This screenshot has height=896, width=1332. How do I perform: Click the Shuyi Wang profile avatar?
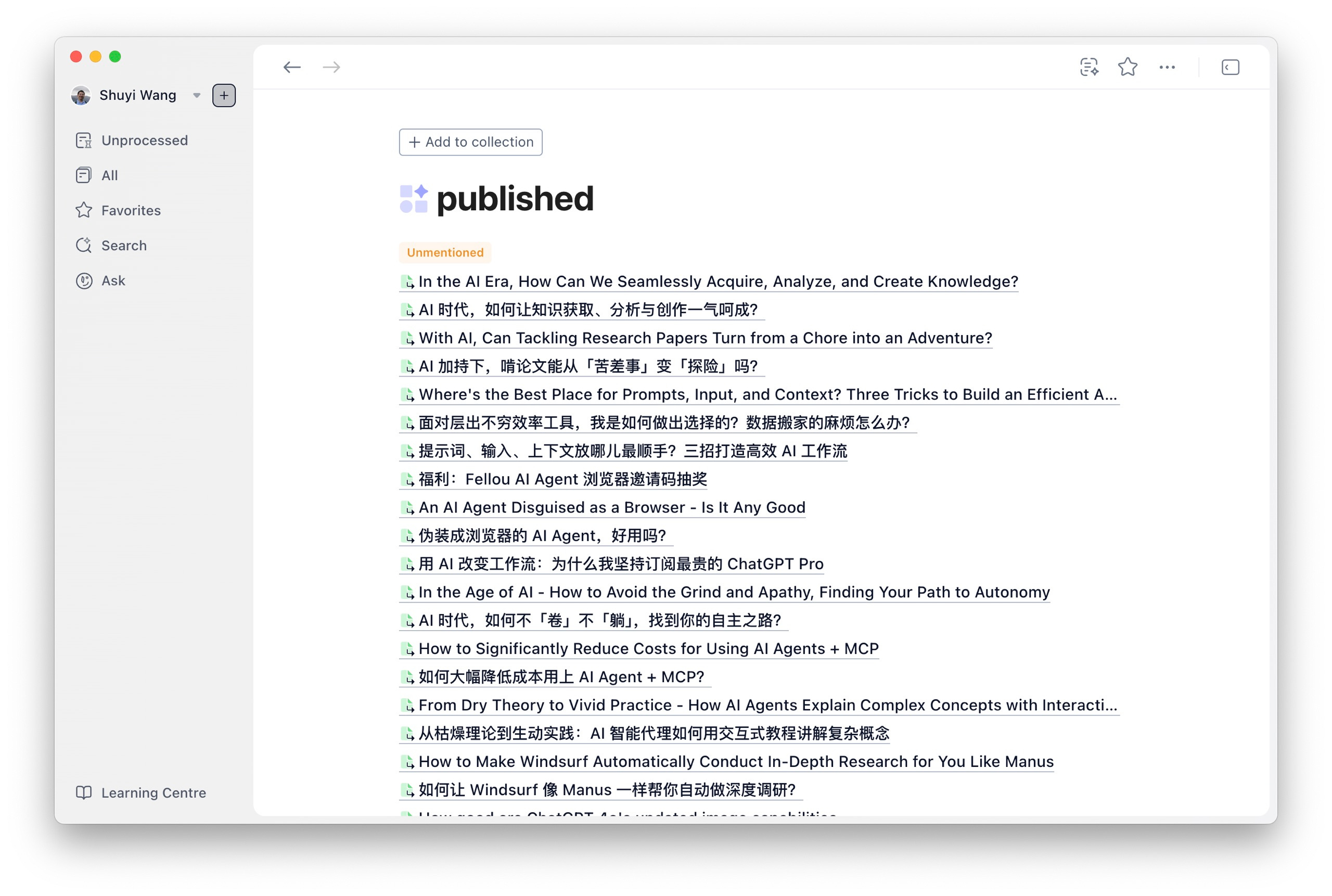(81, 95)
